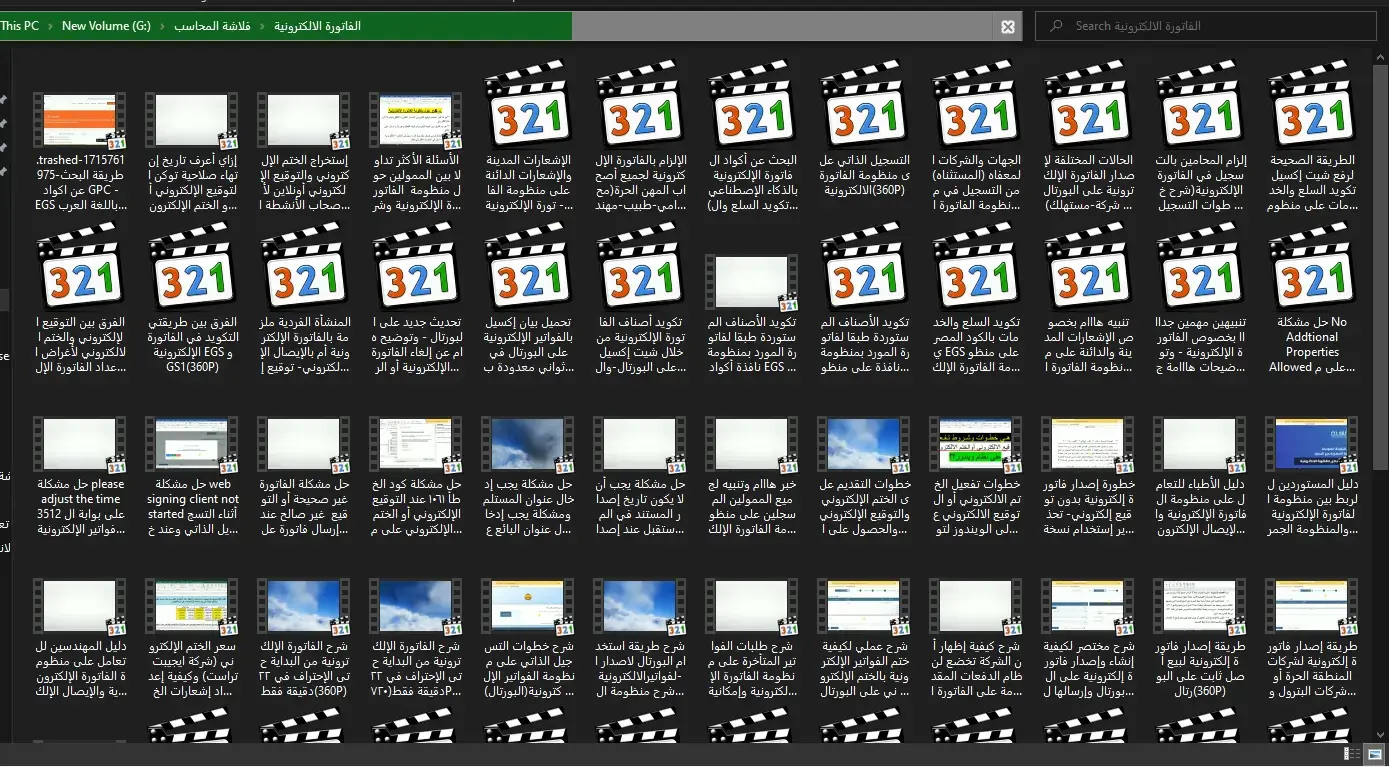Viewport: 1389px width, 767px height.
Task: Select the video تنبيهين مهمين جداا بخصوص الفاتورة
Action: pos(1201,299)
